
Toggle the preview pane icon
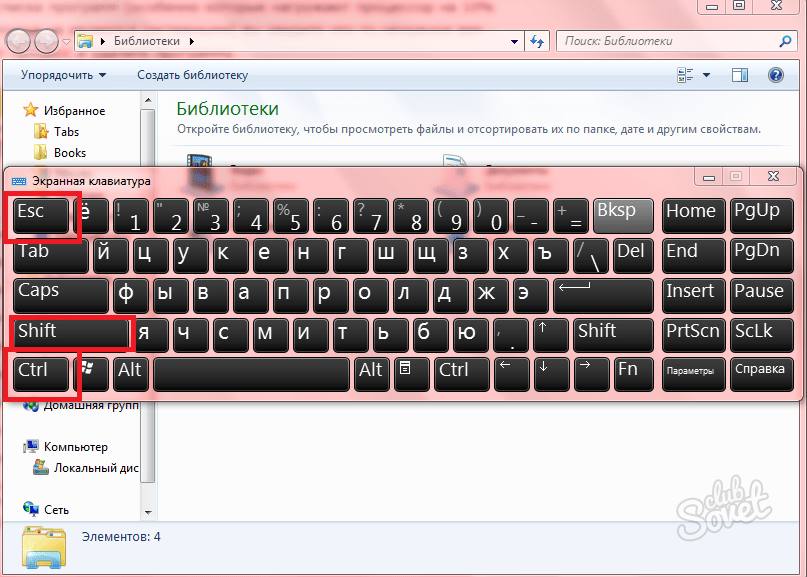point(740,75)
